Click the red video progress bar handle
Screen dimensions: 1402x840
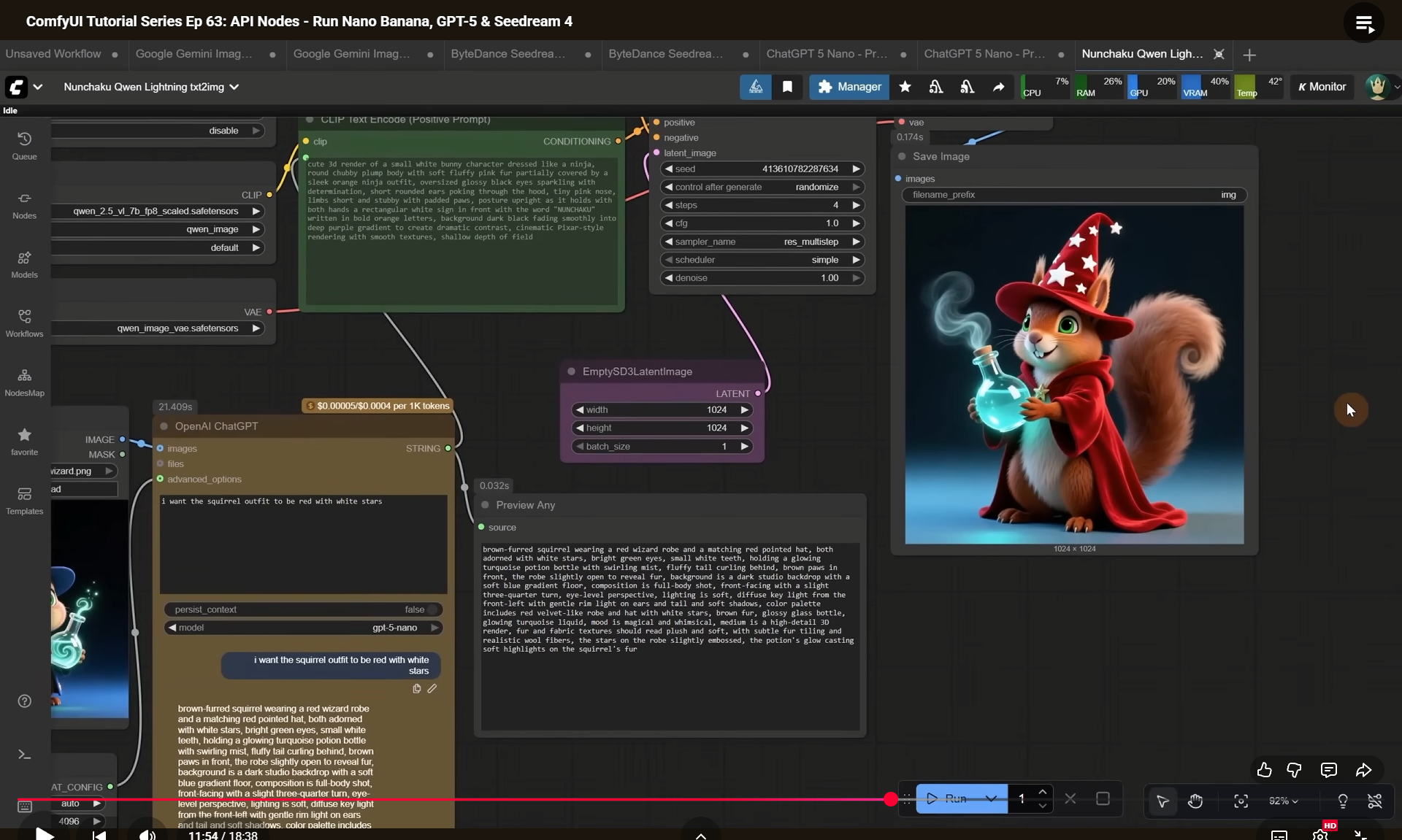click(890, 799)
